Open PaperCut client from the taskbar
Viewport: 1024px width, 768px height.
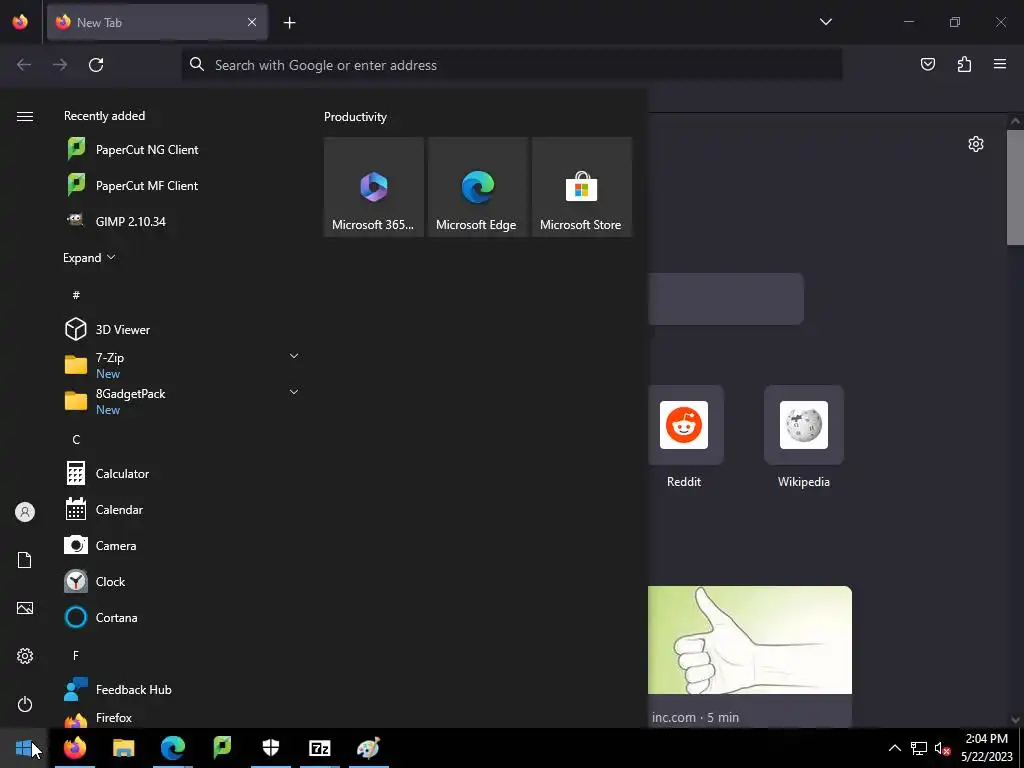(x=222, y=748)
